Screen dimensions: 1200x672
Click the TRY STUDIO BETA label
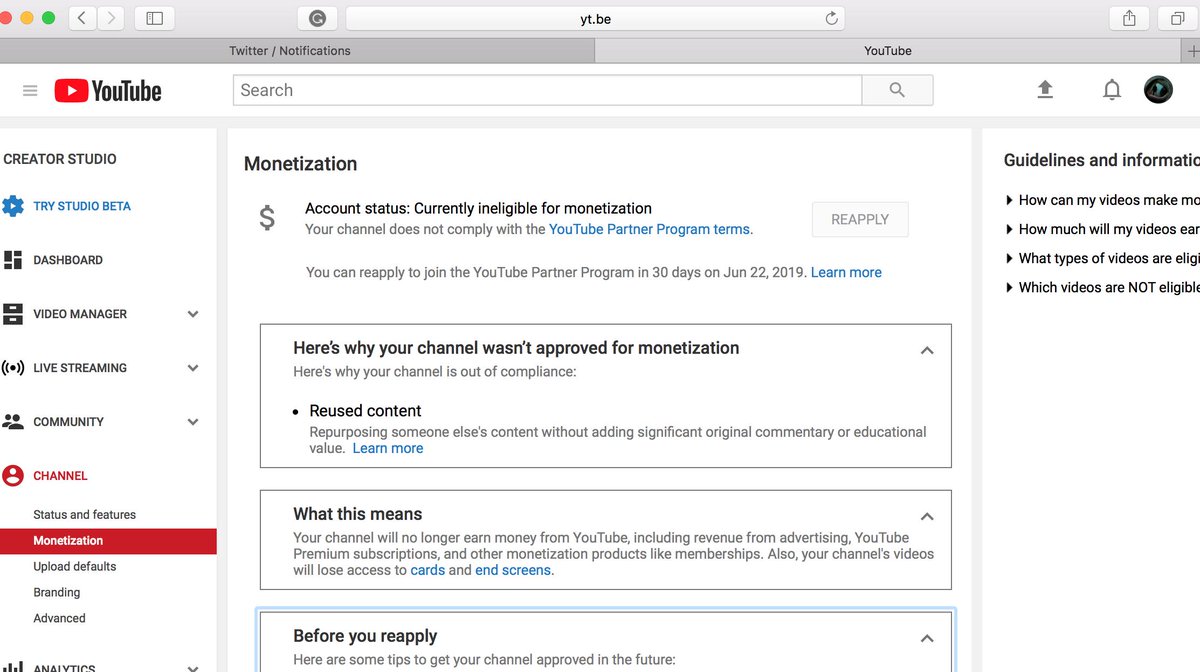(82, 206)
